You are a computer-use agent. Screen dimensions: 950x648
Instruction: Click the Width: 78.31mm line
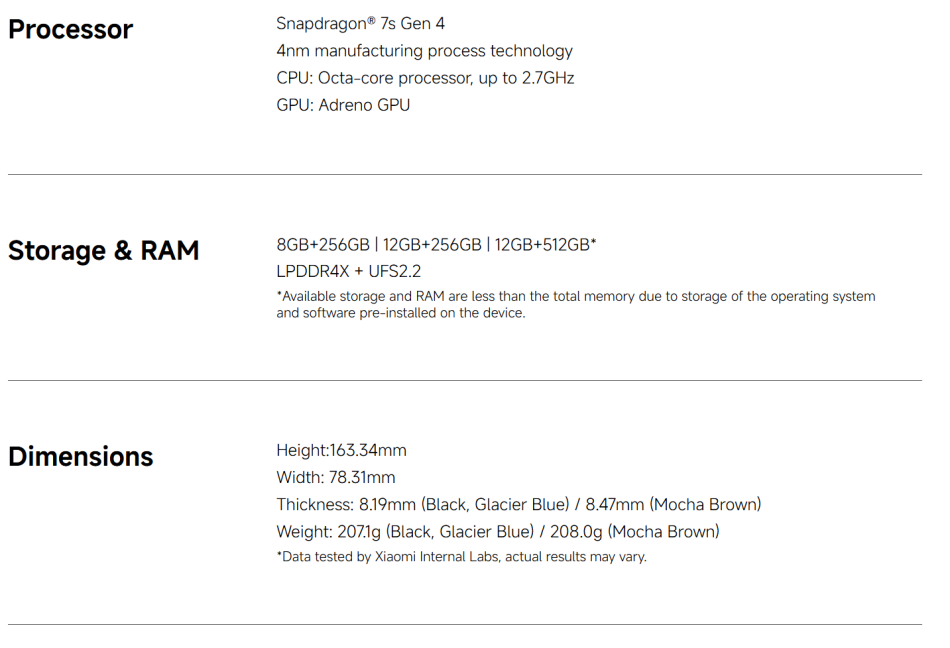[335, 478]
